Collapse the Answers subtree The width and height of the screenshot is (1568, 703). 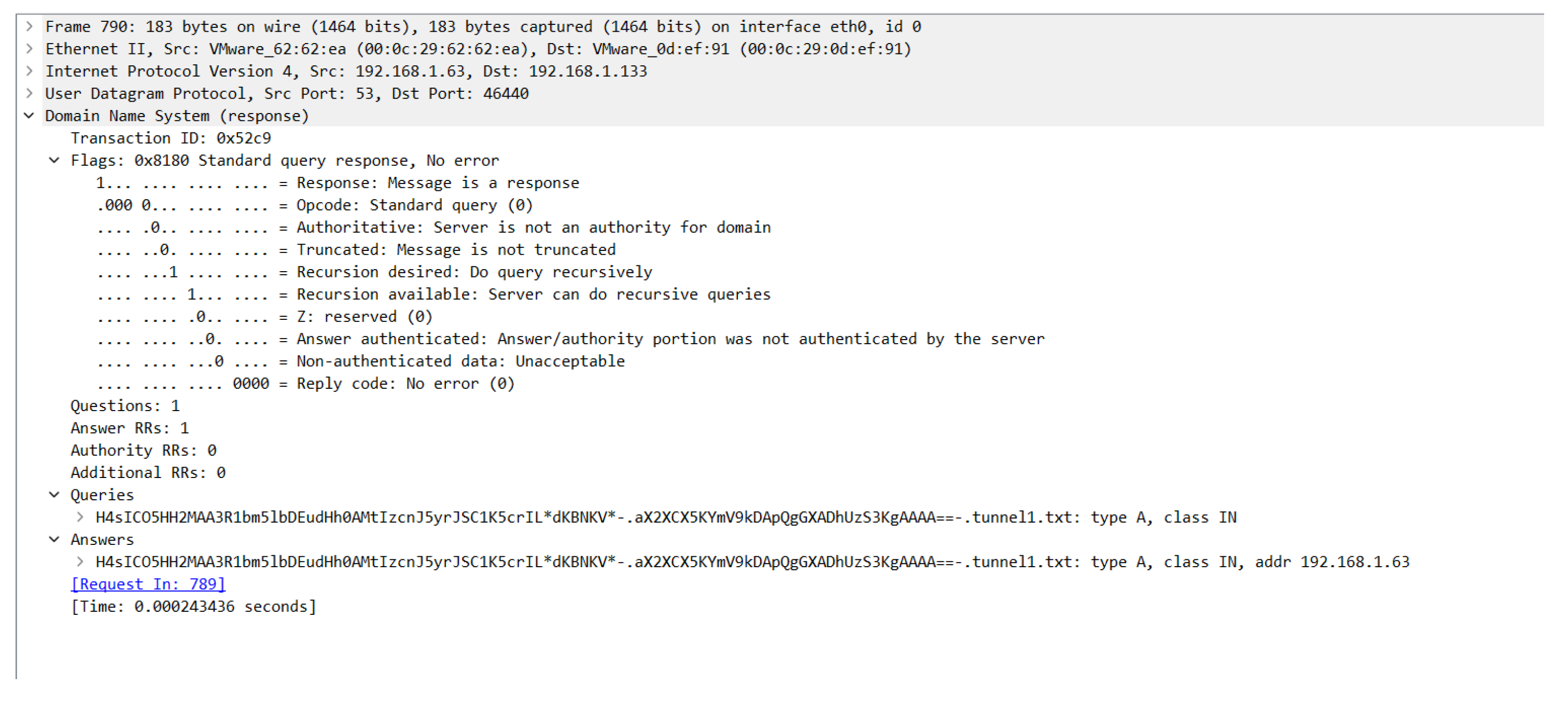(54, 539)
